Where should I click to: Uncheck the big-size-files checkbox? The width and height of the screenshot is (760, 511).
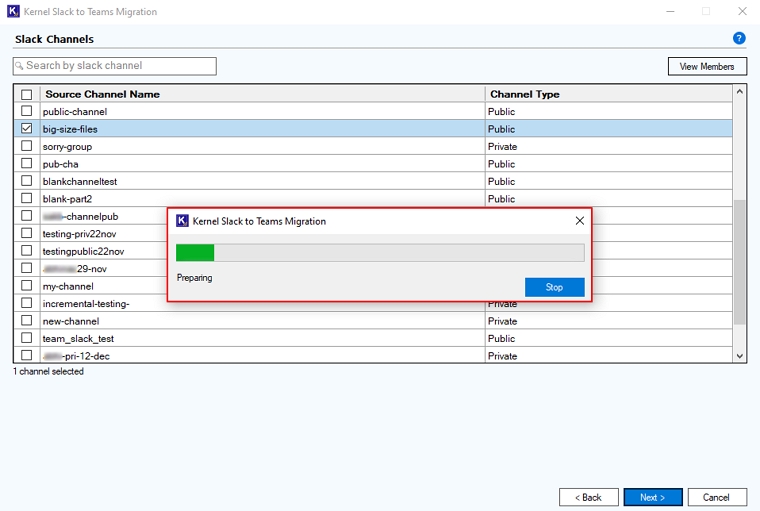pos(27,128)
